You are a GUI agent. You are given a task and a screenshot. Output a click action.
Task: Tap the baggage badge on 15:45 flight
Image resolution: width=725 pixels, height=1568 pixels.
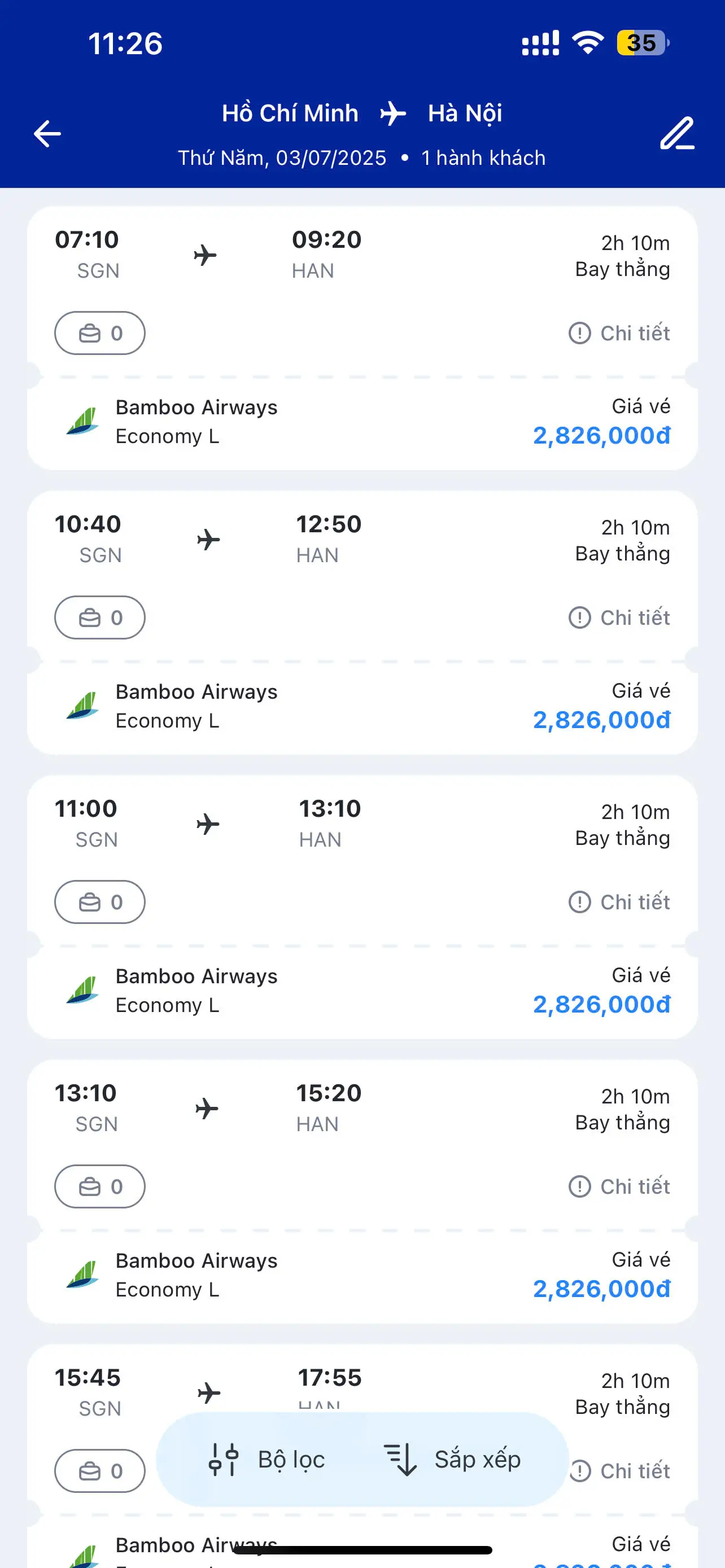[x=100, y=1470]
